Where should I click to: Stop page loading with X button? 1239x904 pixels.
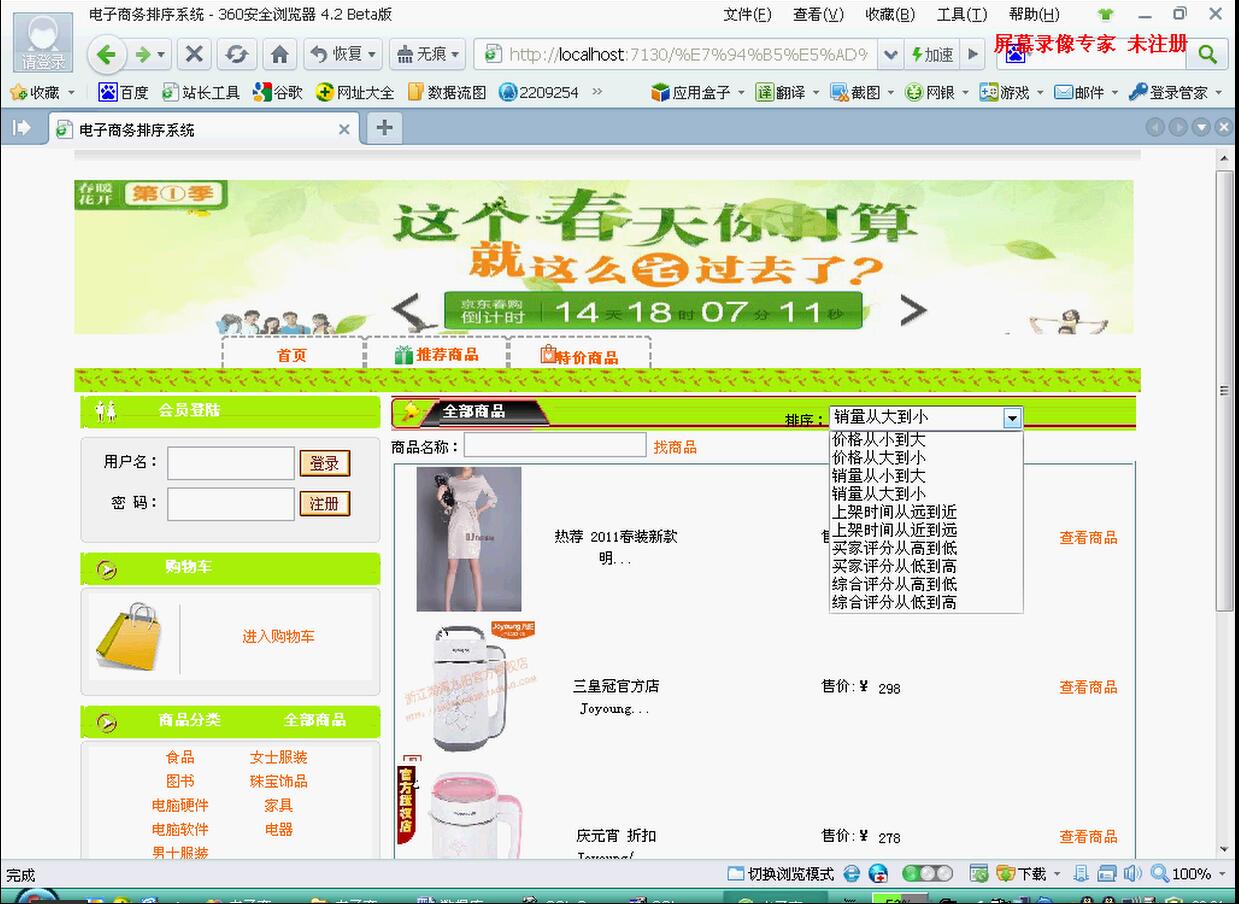[x=195, y=54]
